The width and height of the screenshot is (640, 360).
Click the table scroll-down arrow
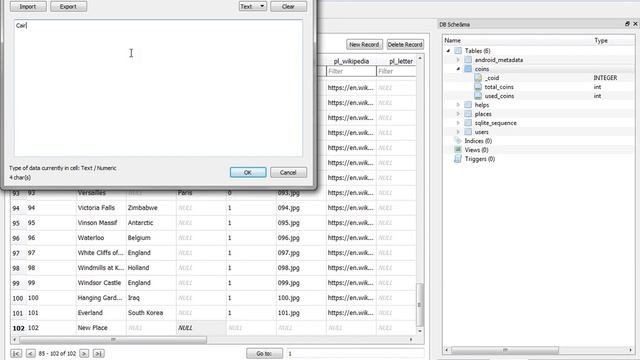[420, 331]
